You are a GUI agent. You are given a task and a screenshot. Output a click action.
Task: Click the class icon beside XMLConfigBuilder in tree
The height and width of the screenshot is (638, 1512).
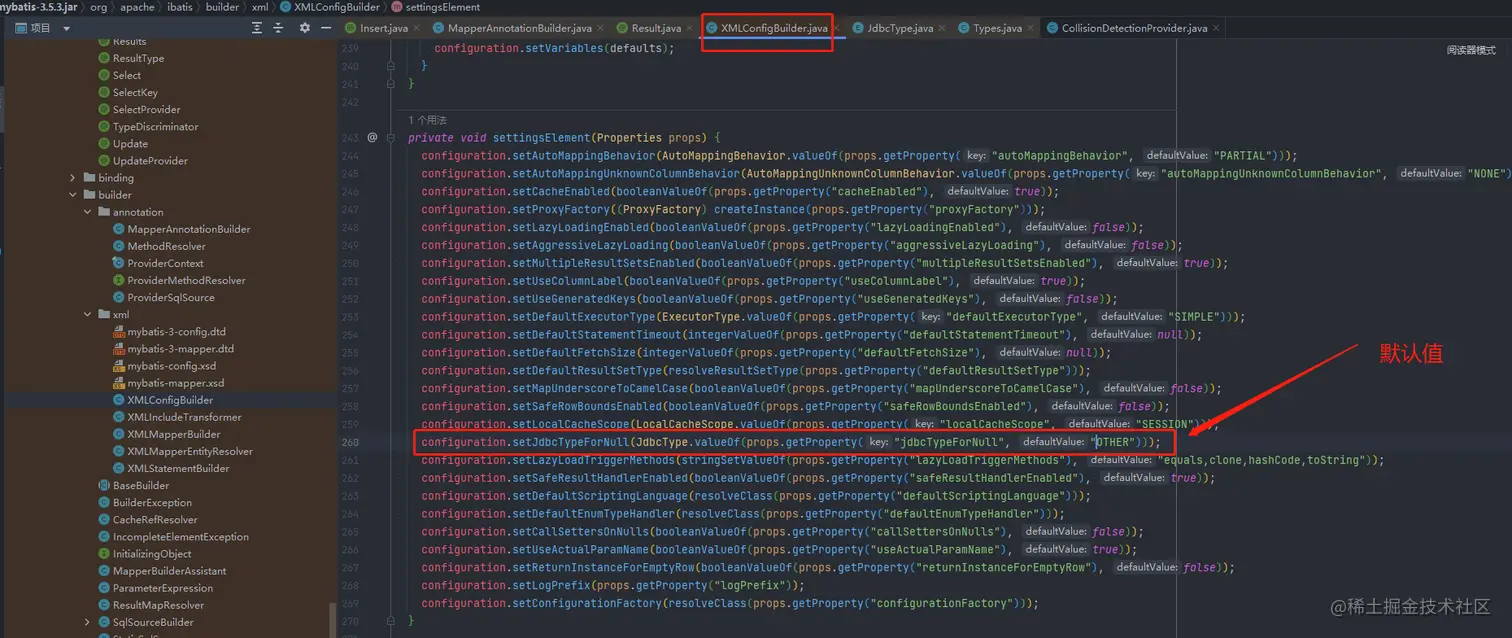click(x=119, y=400)
